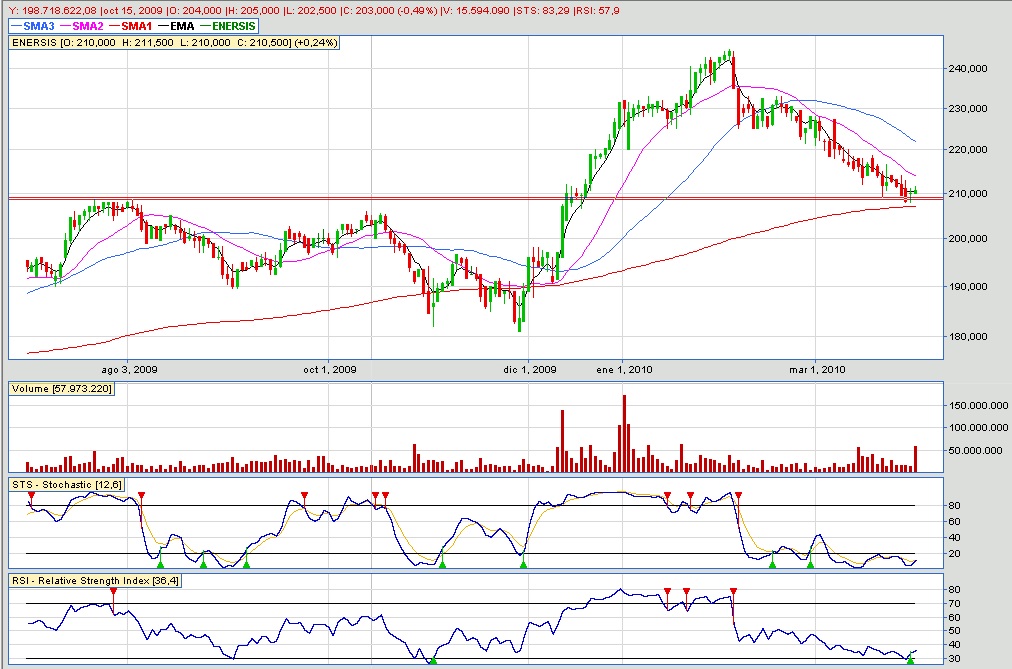Click the C: 203,000 (-0,49%) header value
Viewport: 1012px width, 669px height.
(389, 10)
